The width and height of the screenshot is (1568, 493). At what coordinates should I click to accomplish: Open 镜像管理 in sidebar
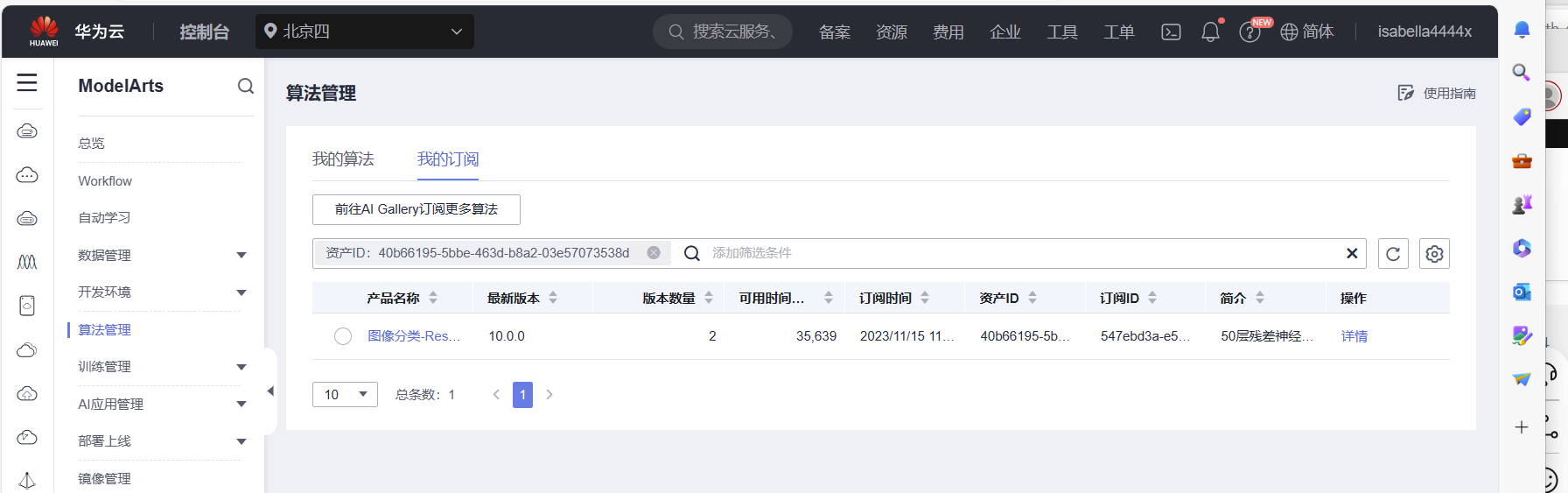104,479
